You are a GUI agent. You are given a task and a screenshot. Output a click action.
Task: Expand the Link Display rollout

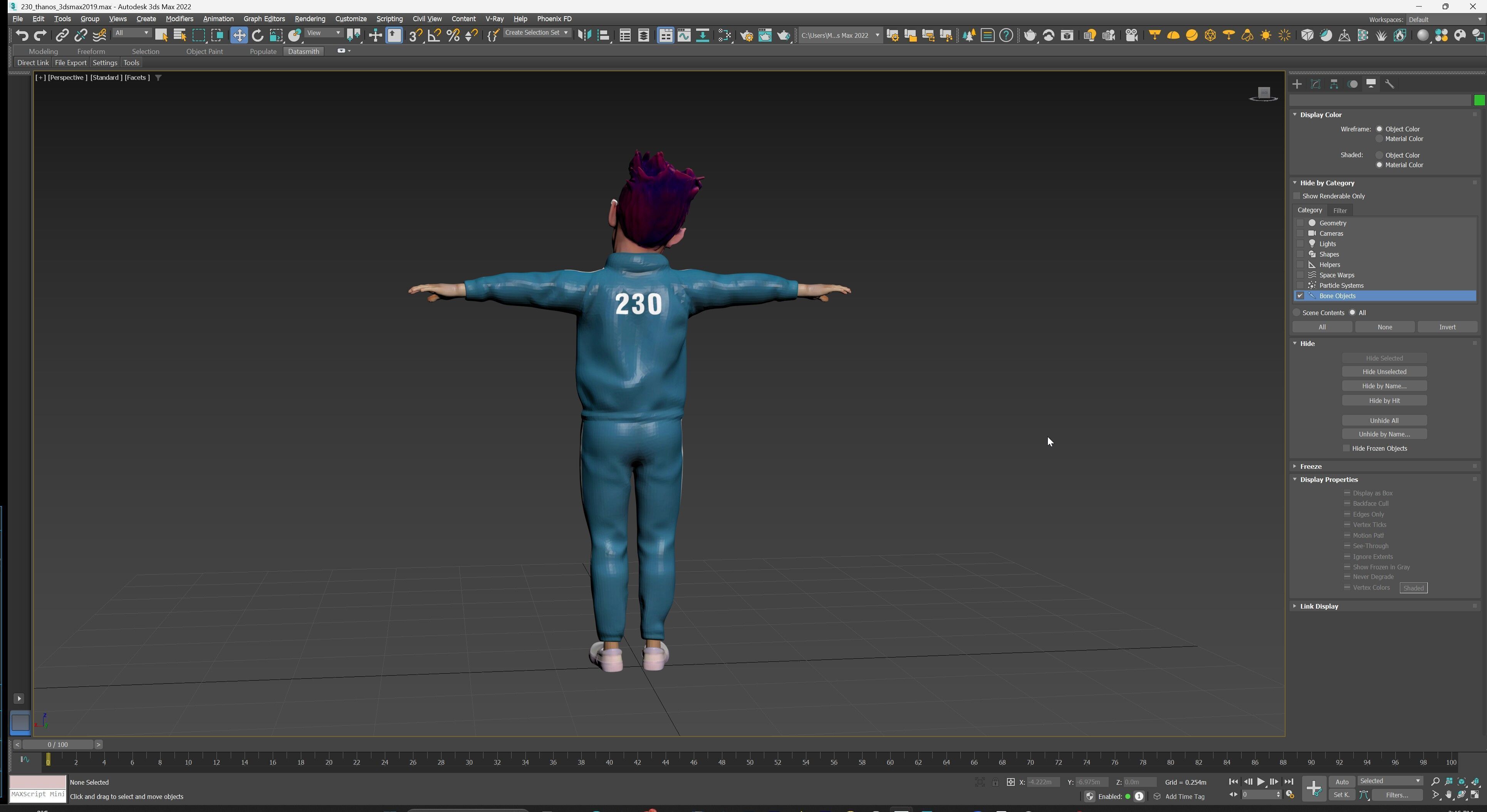click(x=1319, y=607)
